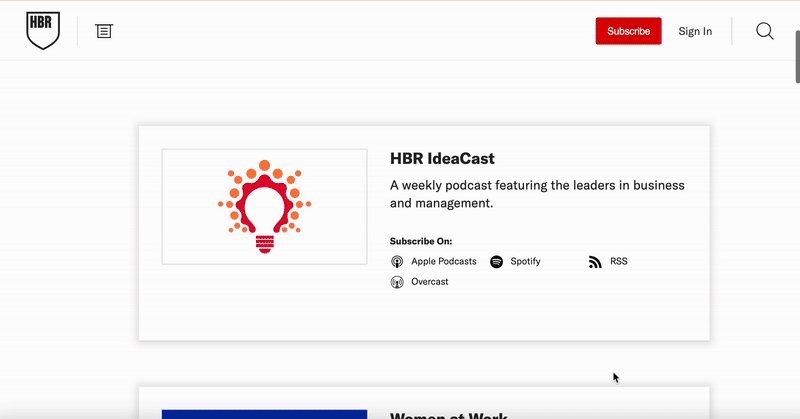Viewport: 800px width, 419px height.
Task: Click the "Subscribe On:" label
Action: [421, 241]
